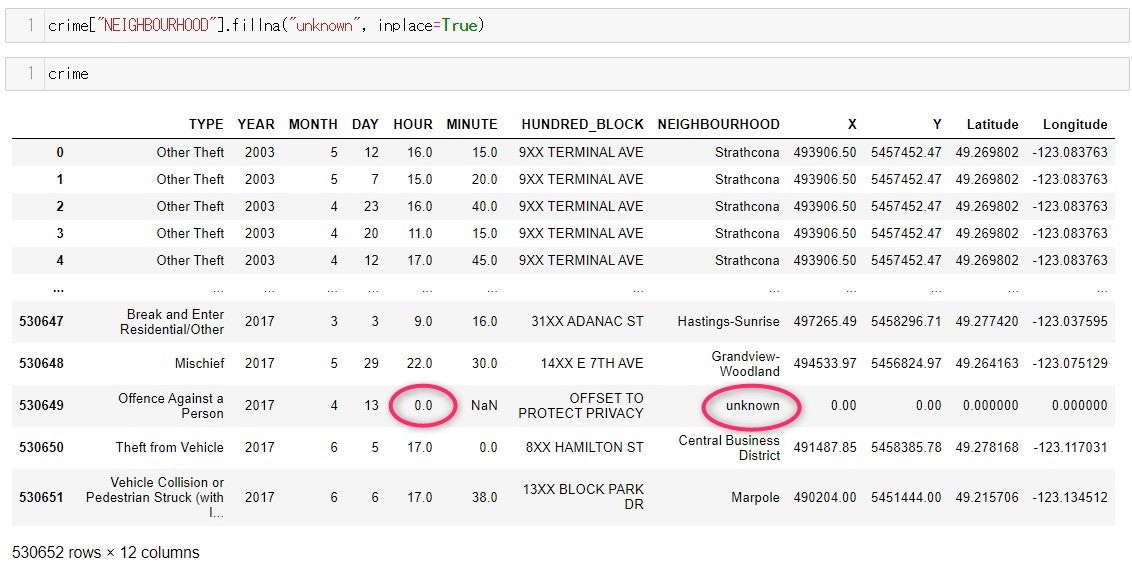Screen dimensions: 1132x573
Task: Click Longitude value -123.075129
Action: click(x=1070, y=363)
